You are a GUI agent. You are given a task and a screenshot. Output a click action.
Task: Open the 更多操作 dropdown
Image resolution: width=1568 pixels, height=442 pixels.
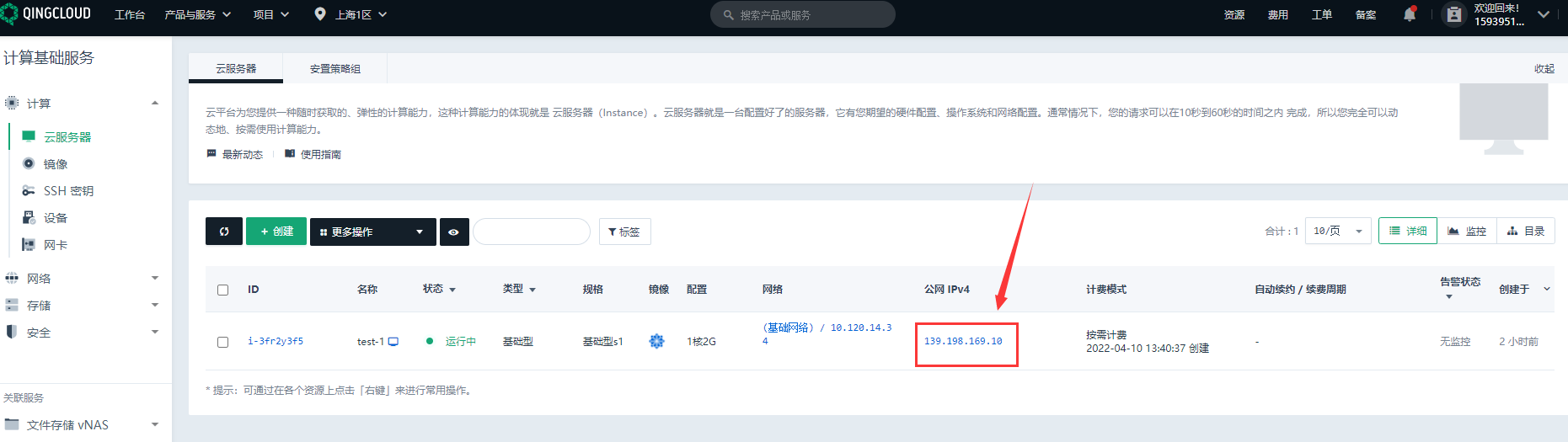372,232
